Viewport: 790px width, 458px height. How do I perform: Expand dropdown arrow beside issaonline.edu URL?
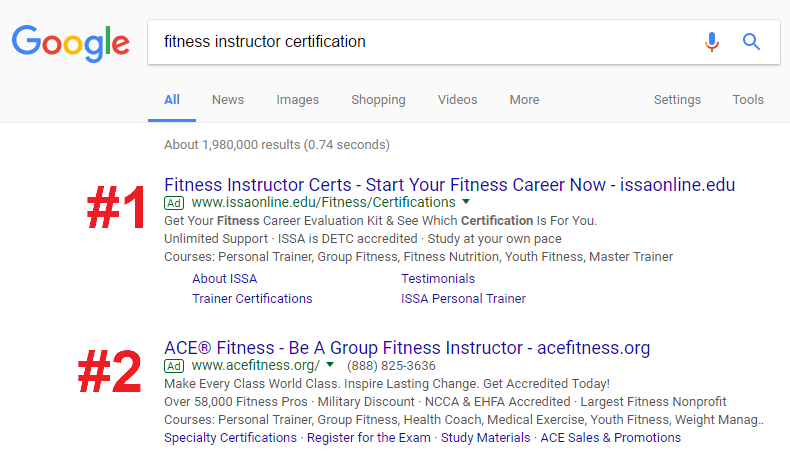pyautogui.click(x=467, y=202)
